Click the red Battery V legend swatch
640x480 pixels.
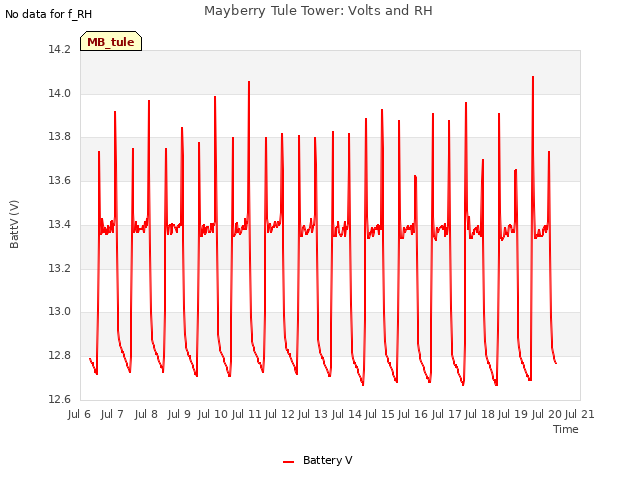click(x=289, y=462)
